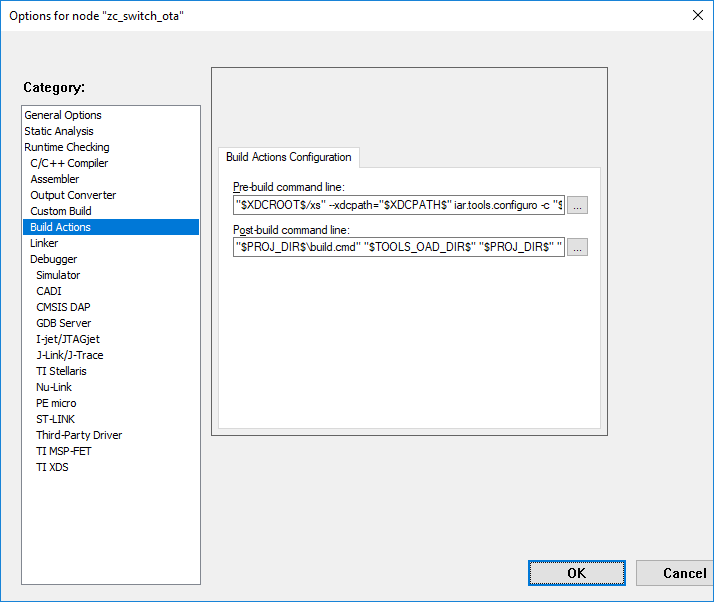Close the Options dialog window
Screen dimensions: 714x604
[x=696, y=14]
